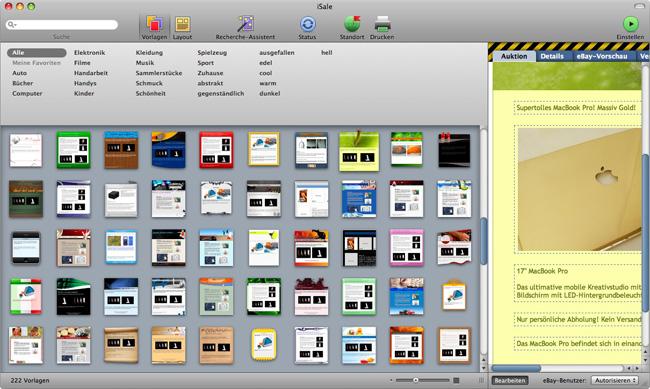The image size is (650, 389).
Task: Open the Status sync icon
Action: [307, 24]
